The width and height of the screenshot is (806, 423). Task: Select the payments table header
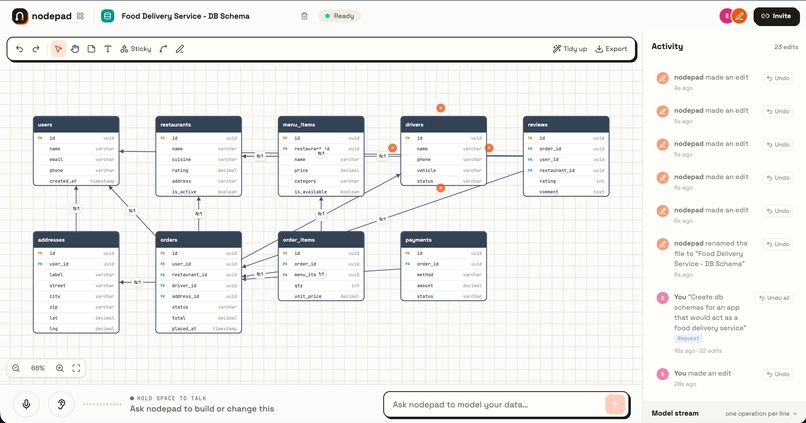tap(444, 240)
